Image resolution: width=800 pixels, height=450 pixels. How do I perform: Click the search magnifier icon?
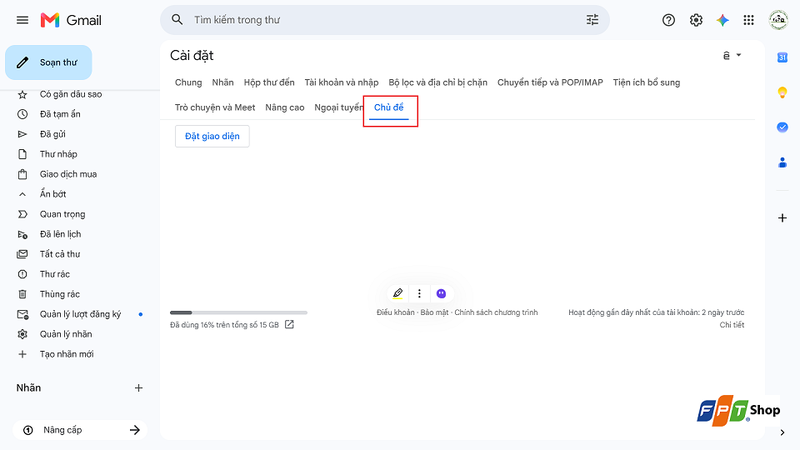[x=177, y=20]
